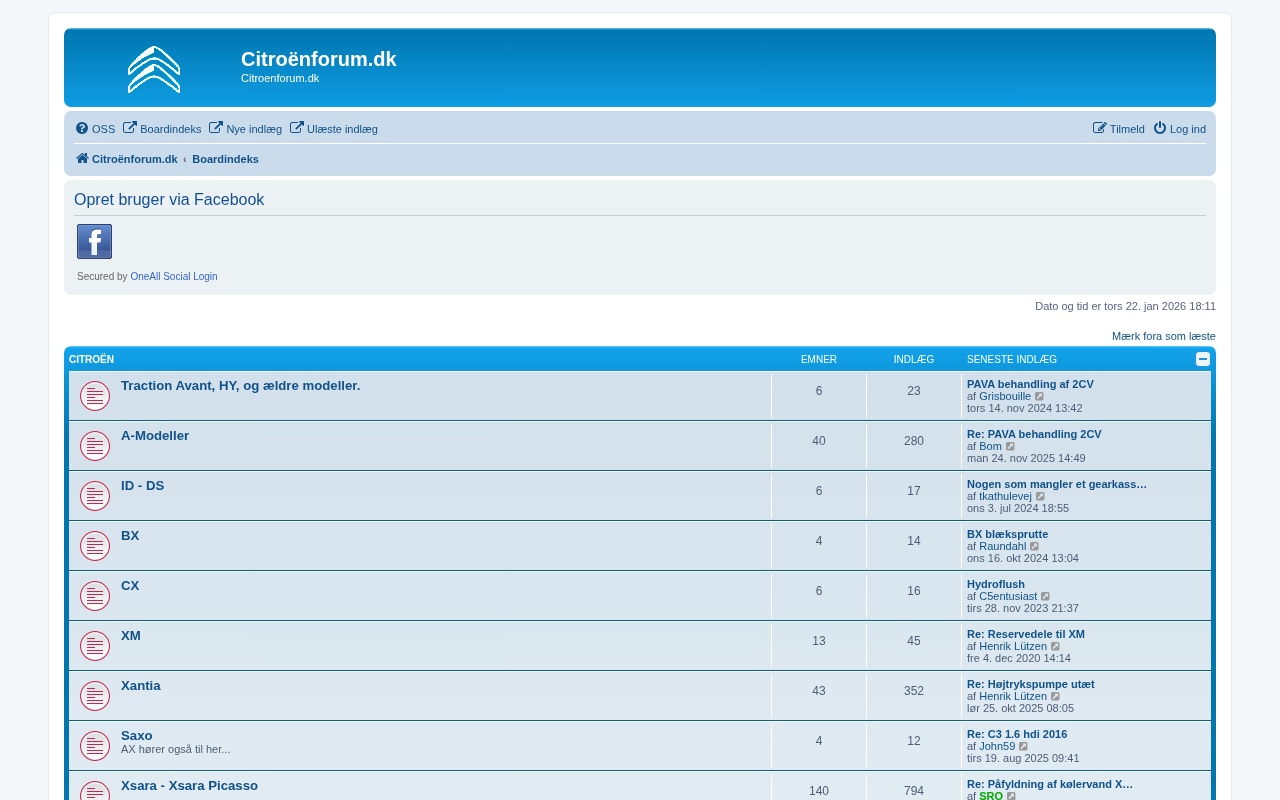Open Nogen som mangler et gearkass… post
Viewport: 1280px width, 800px height.
tap(1057, 484)
